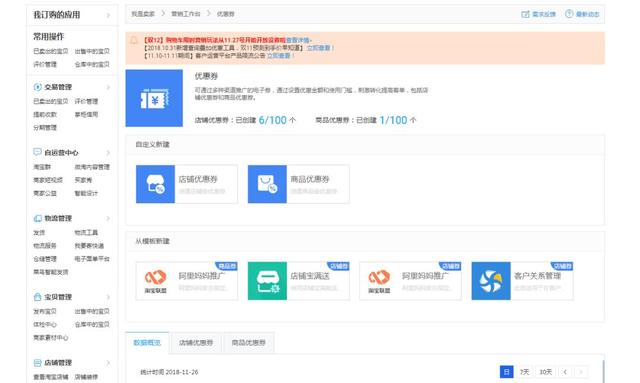This screenshot has height=383, width=640.
Task: Select the 日 time range button
Action: click(x=507, y=372)
